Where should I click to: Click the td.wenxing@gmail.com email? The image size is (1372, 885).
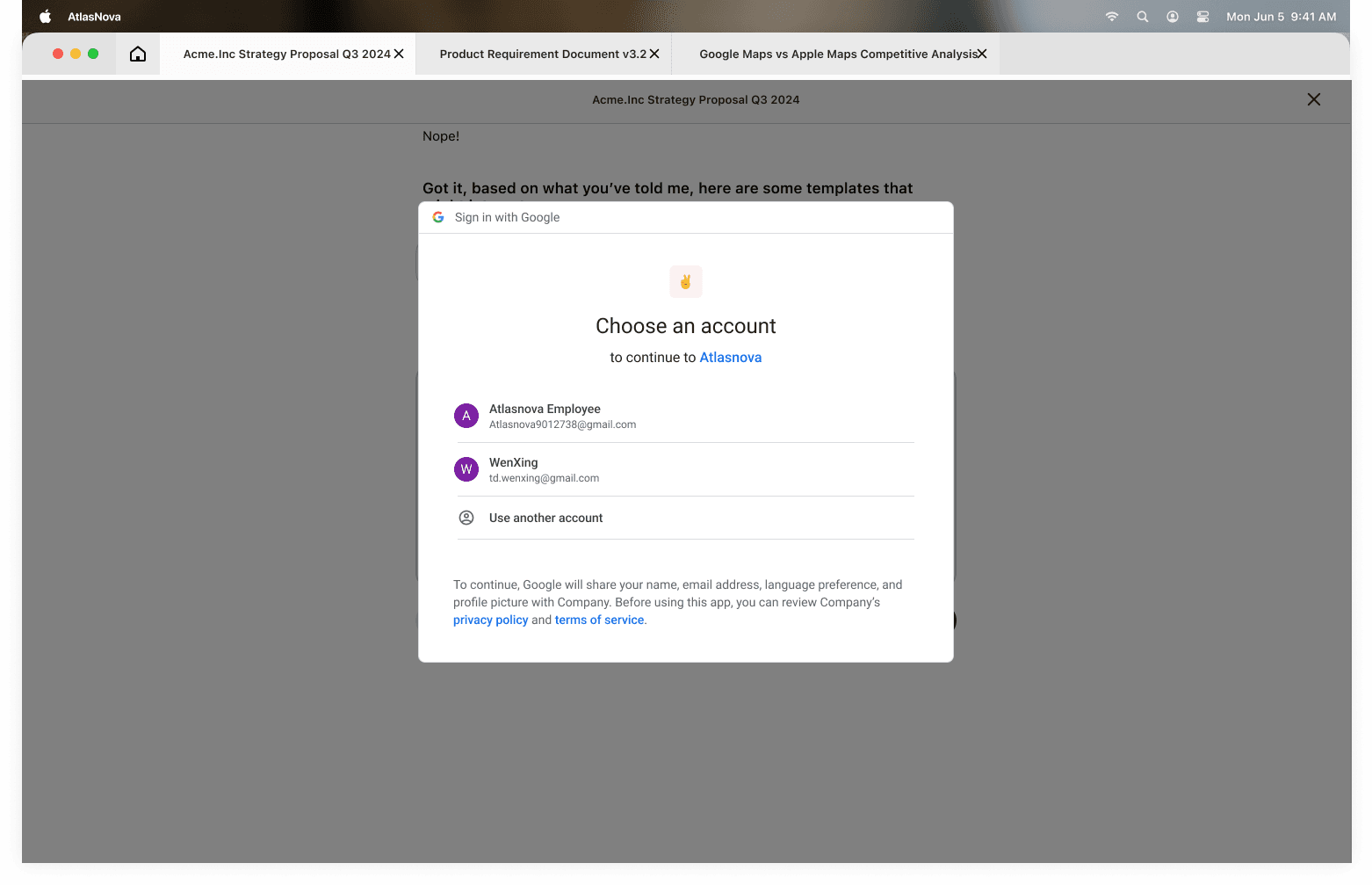coord(544,478)
